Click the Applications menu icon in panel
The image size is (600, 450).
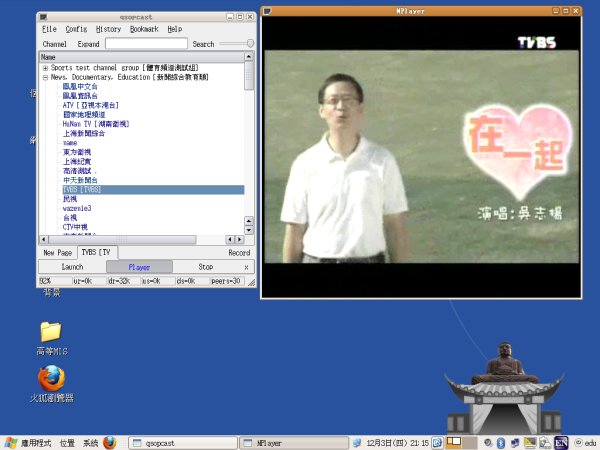click(x=9, y=442)
